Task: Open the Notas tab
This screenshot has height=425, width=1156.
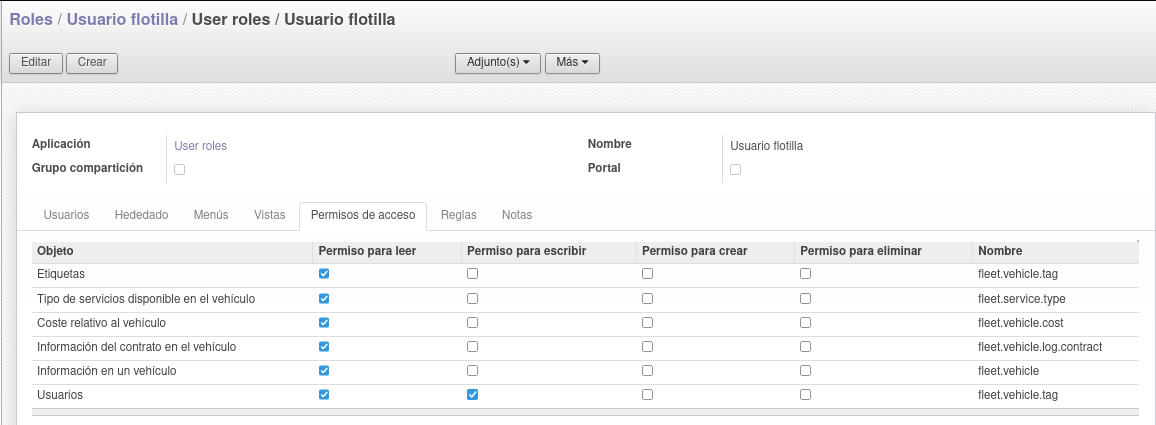Action: click(517, 215)
